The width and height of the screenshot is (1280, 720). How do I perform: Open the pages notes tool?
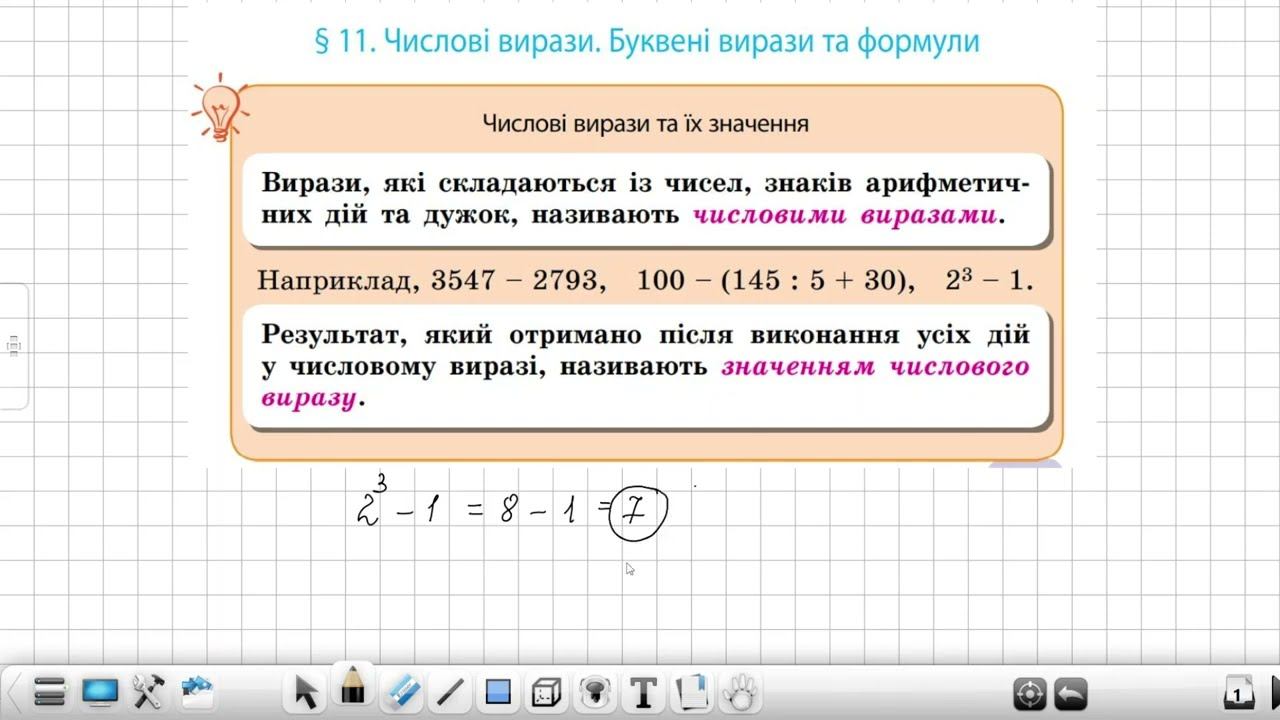point(692,691)
